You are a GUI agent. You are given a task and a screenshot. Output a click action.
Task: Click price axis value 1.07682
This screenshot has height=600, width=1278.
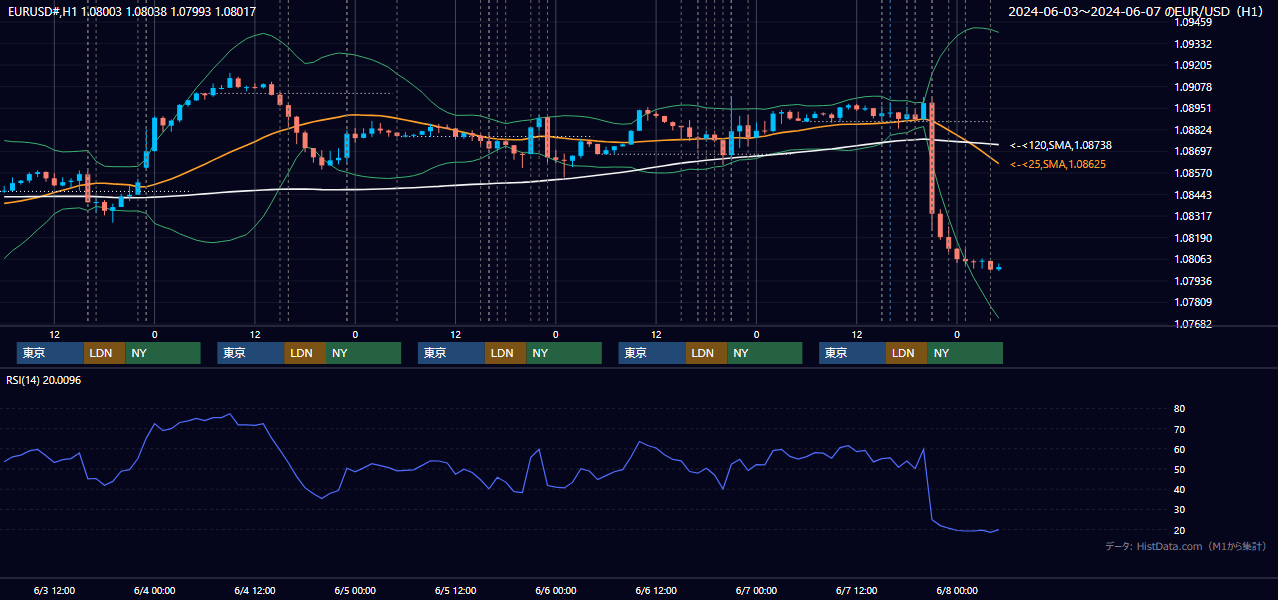tap(1193, 324)
